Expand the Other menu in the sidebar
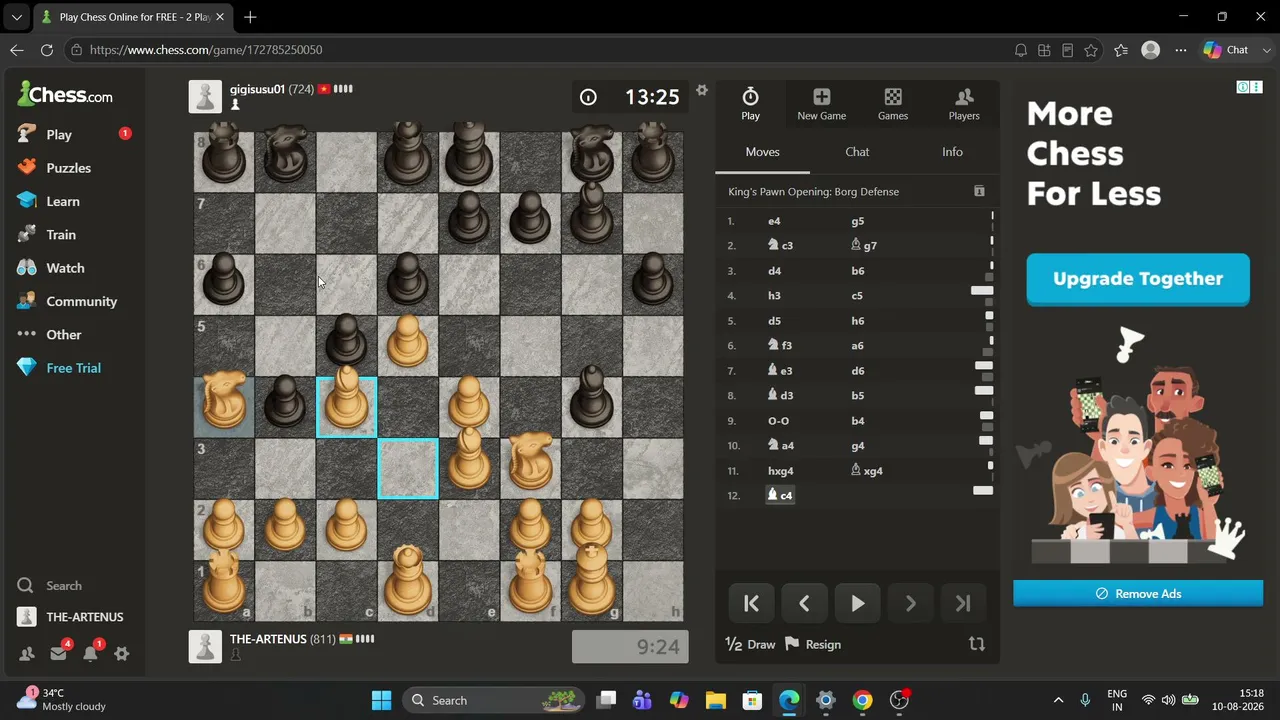 49,335
